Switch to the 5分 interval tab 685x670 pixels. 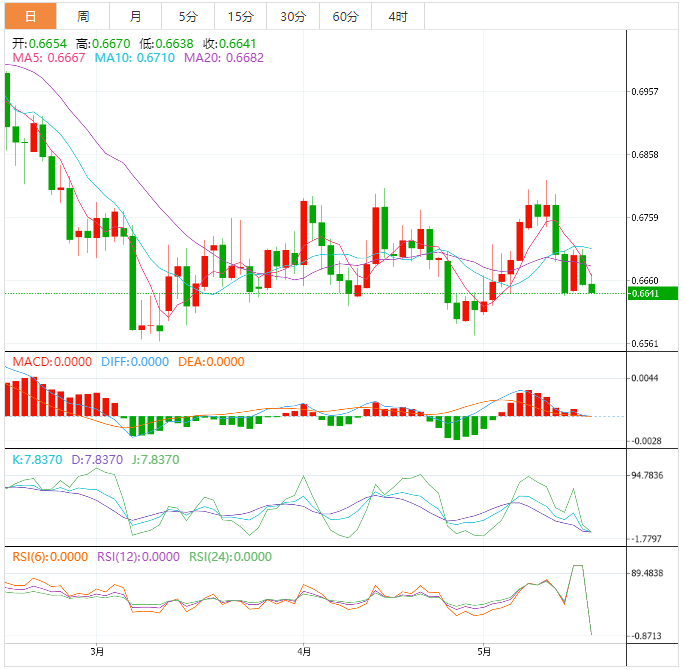click(188, 16)
